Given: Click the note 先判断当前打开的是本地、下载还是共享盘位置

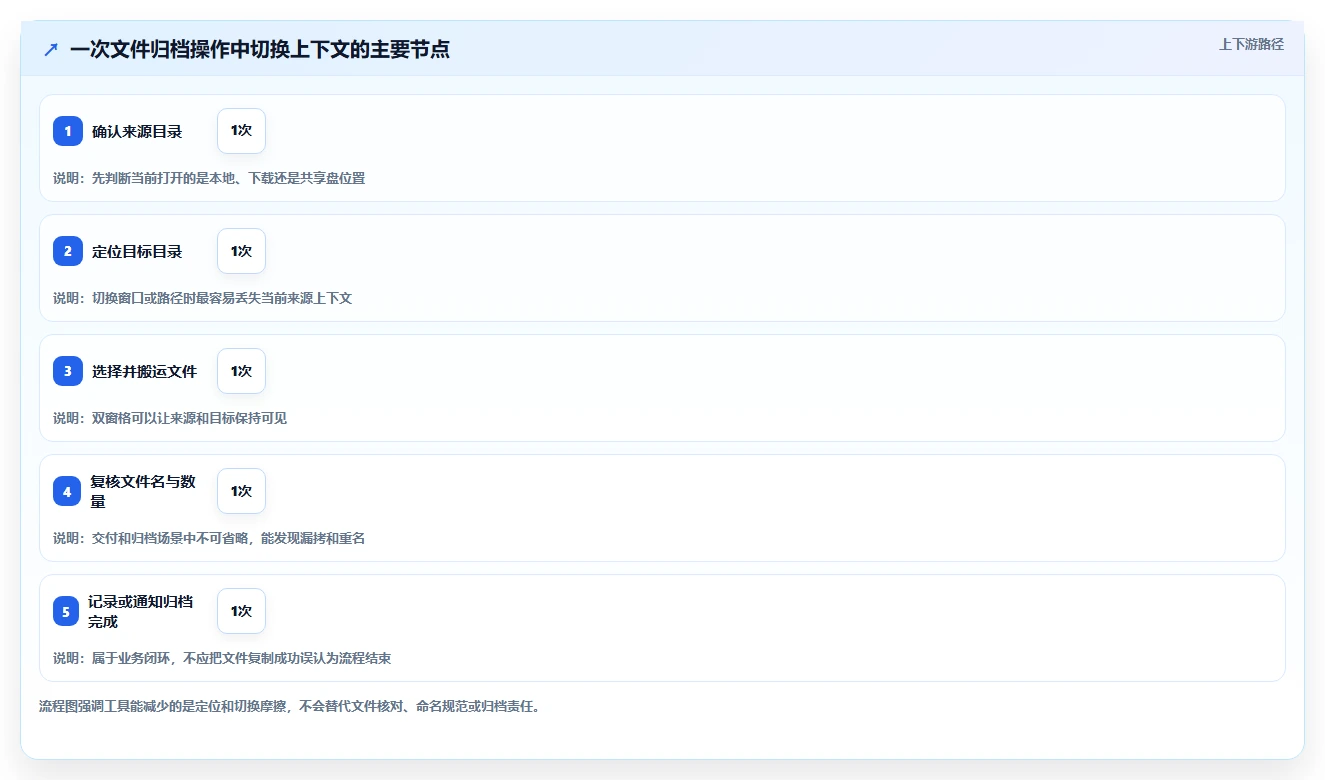Looking at the screenshot, I should tap(228, 178).
